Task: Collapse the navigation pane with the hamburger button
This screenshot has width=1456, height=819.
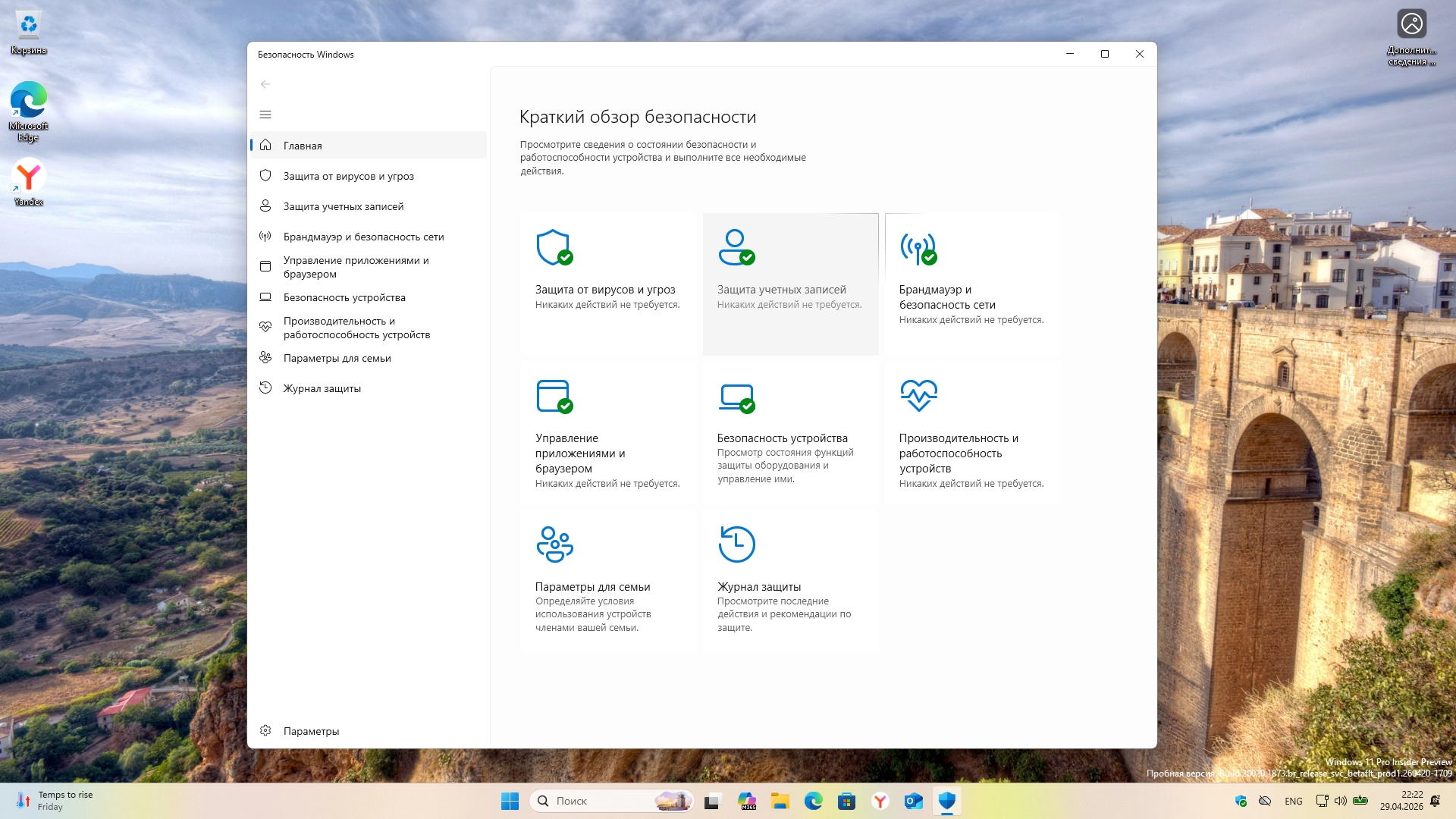Action: tap(265, 115)
